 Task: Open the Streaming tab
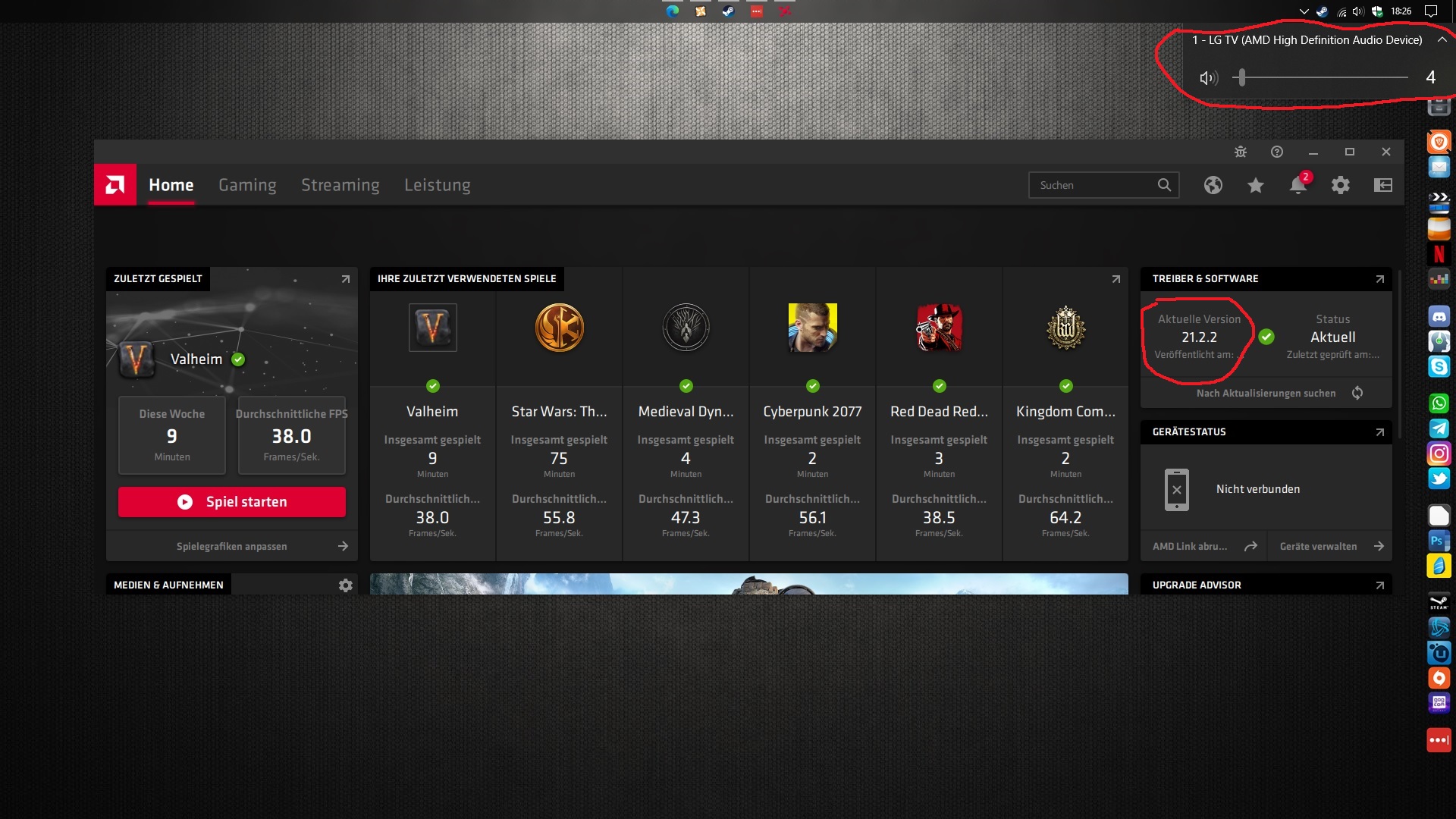click(x=340, y=185)
